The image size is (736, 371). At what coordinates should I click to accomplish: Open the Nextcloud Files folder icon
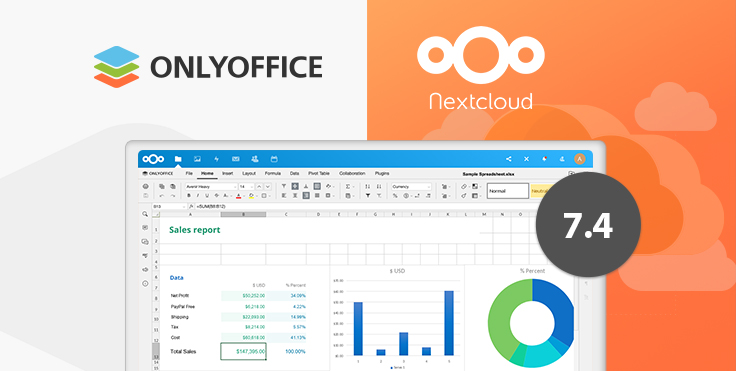(178, 159)
